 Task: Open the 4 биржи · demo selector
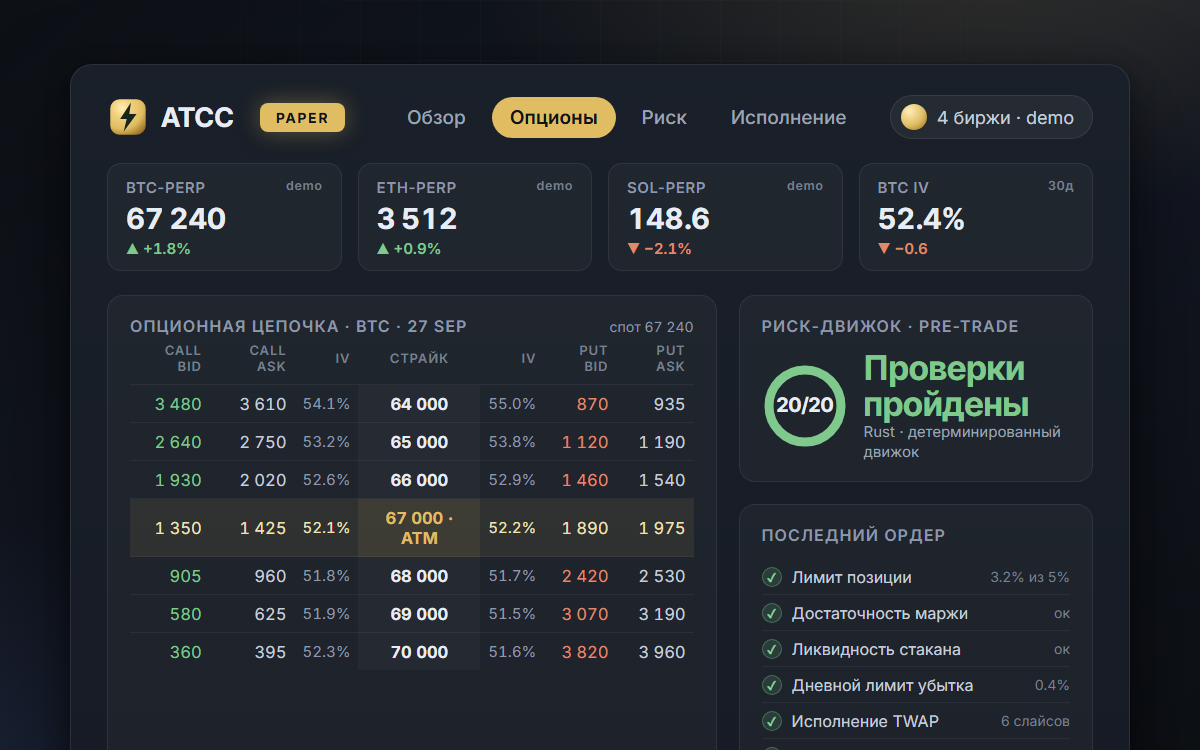point(991,117)
